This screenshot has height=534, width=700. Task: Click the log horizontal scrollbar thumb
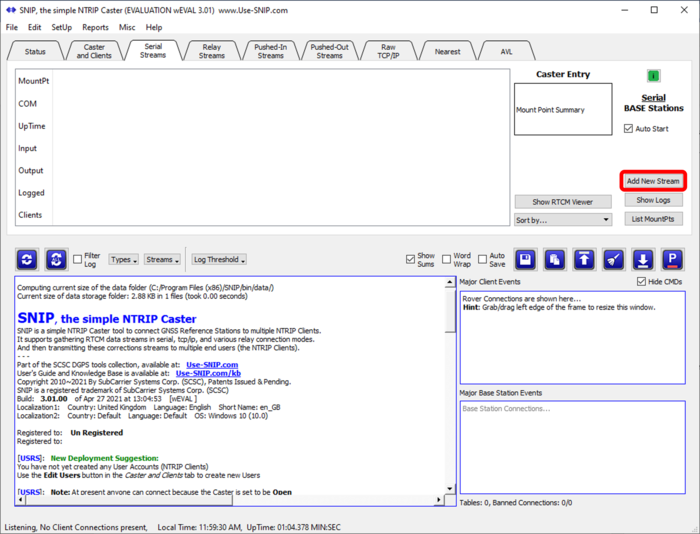[129, 500]
